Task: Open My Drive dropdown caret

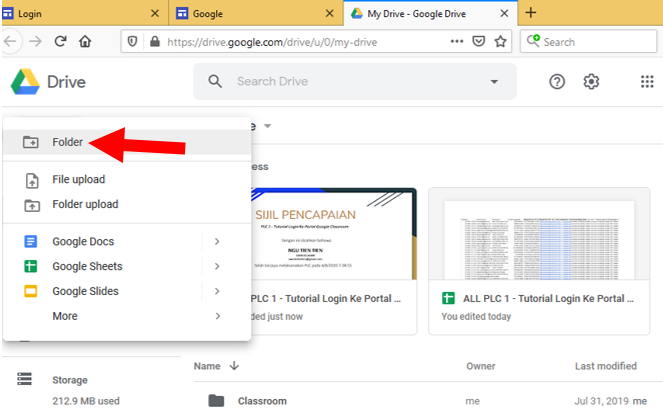Action: [x=267, y=126]
